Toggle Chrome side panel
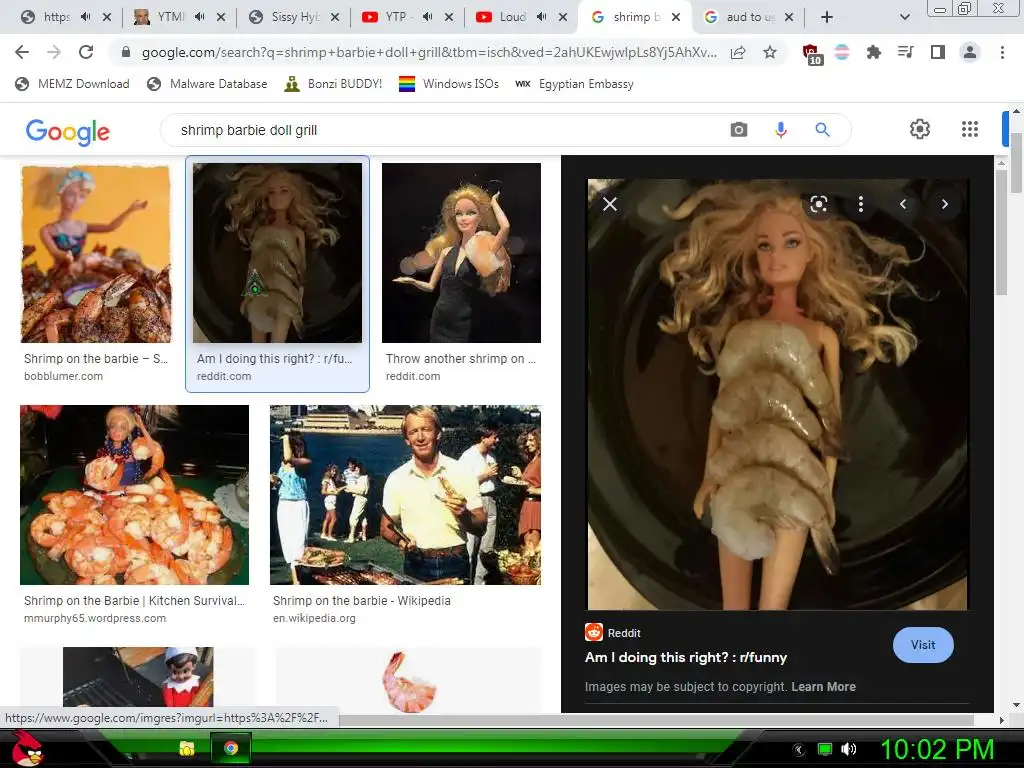The image size is (1024, 768). [x=938, y=52]
